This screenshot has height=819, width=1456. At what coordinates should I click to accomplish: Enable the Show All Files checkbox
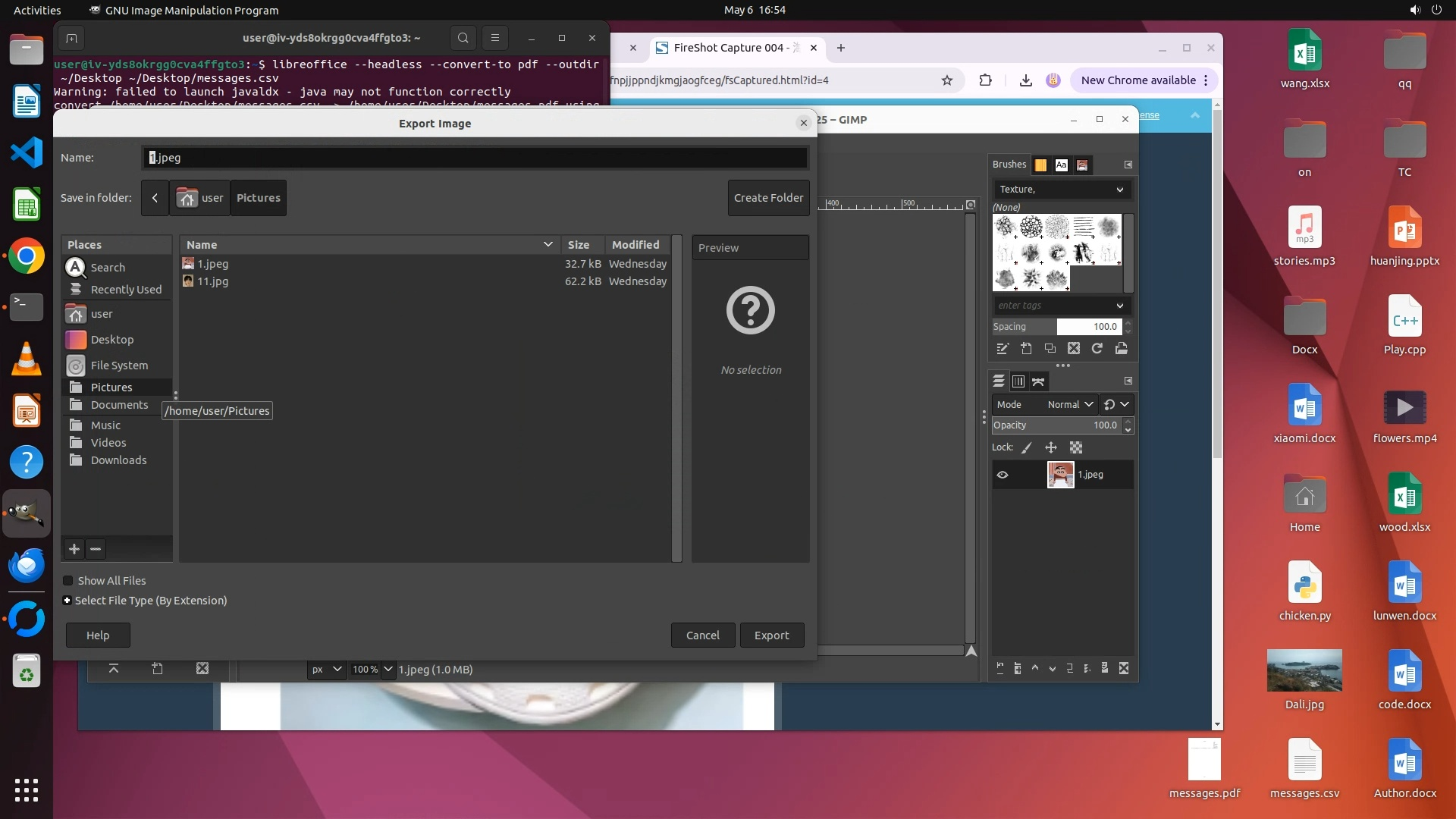coord(68,581)
